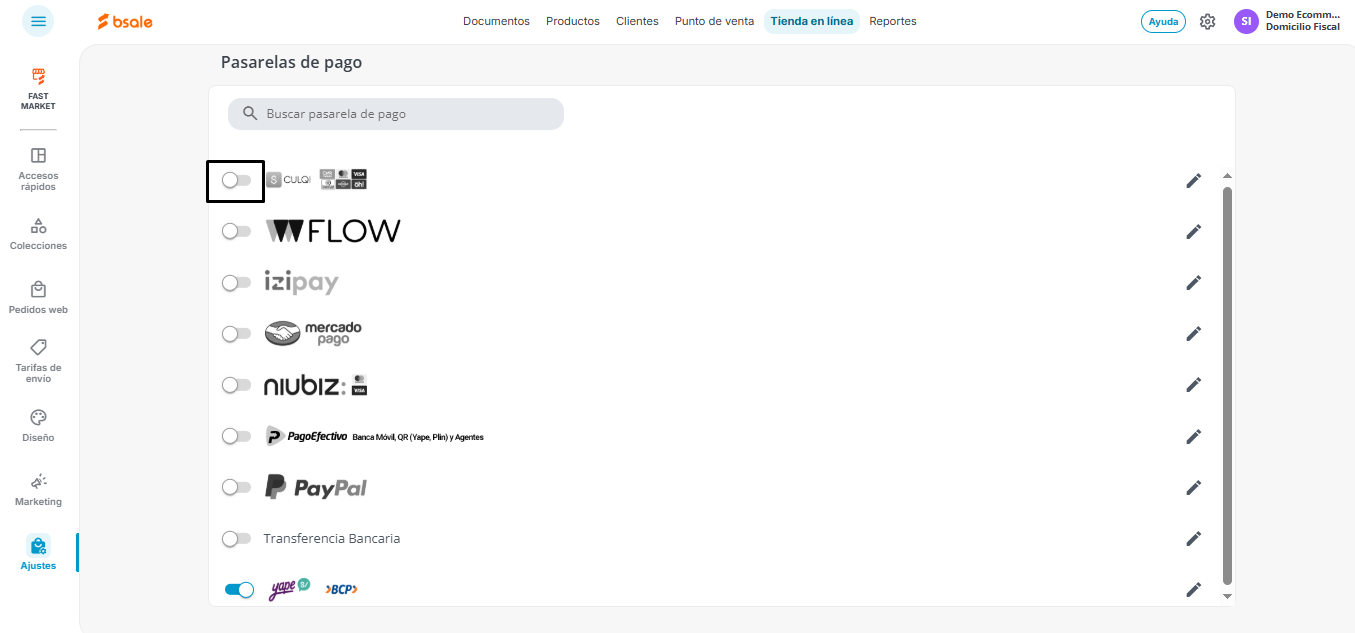This screenshot has width=1355, height=633.
Task: Open the Documentos menu
Action: pyautogui.click(x=496, y=21)
